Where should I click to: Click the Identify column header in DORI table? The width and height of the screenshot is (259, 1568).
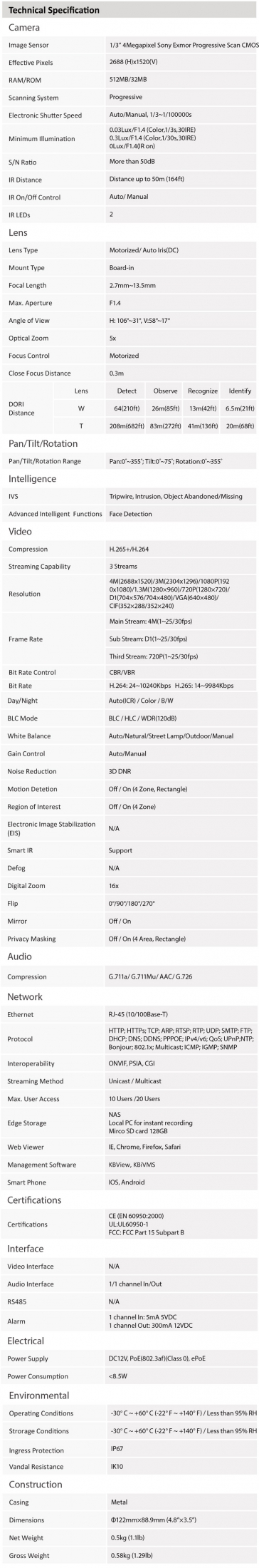(x=240, y=391)
